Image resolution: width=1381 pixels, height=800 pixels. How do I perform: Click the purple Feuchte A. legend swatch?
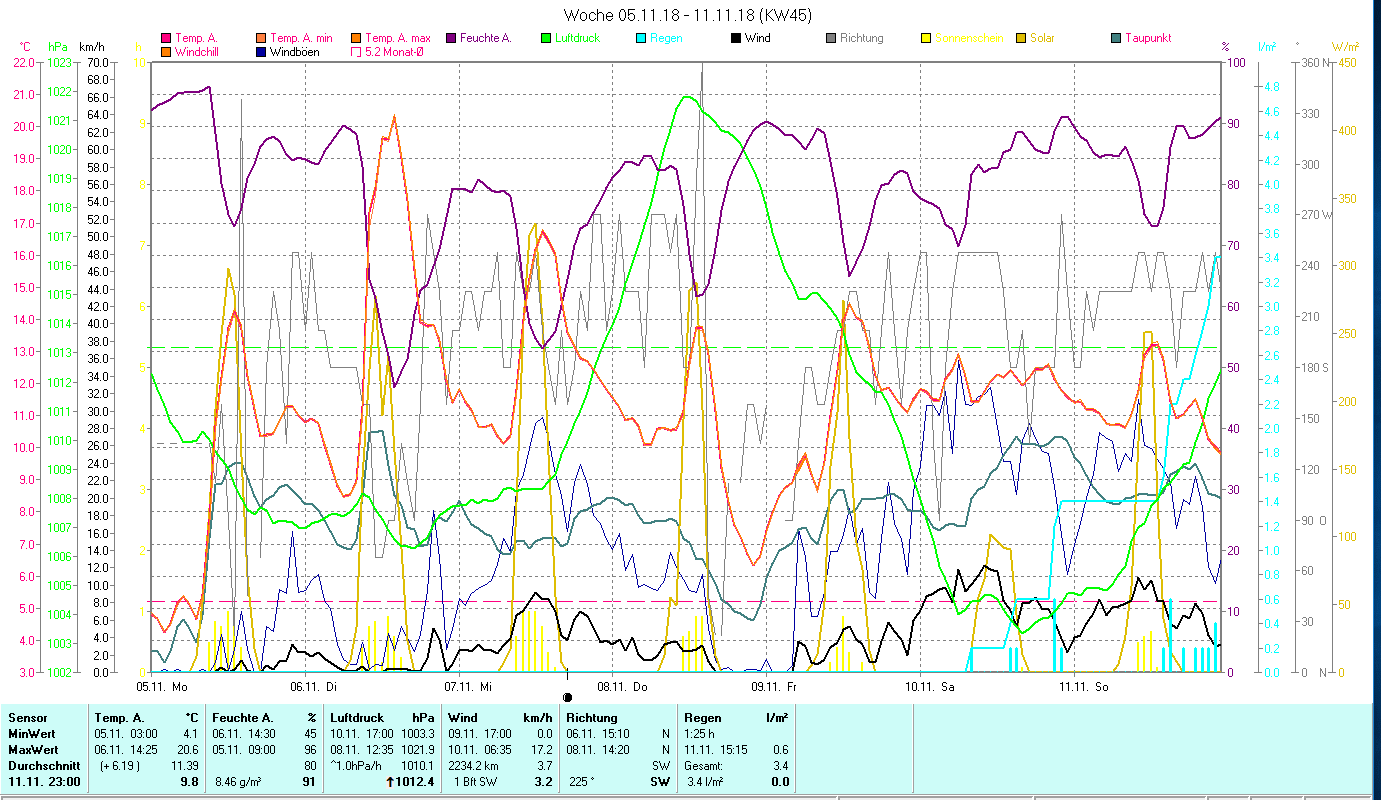tap(450, 38)
